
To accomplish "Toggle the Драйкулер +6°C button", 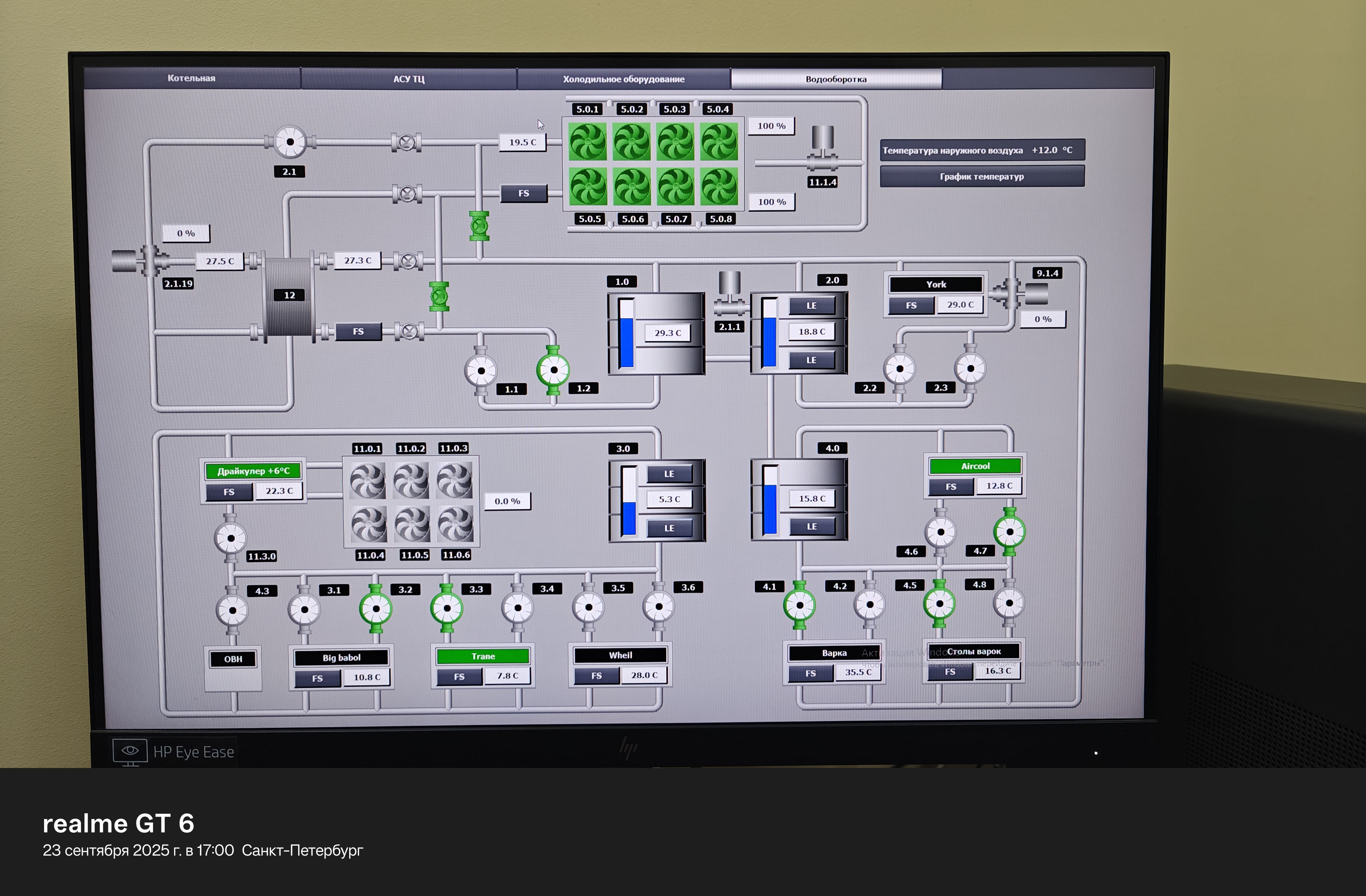I will (253, 471).
